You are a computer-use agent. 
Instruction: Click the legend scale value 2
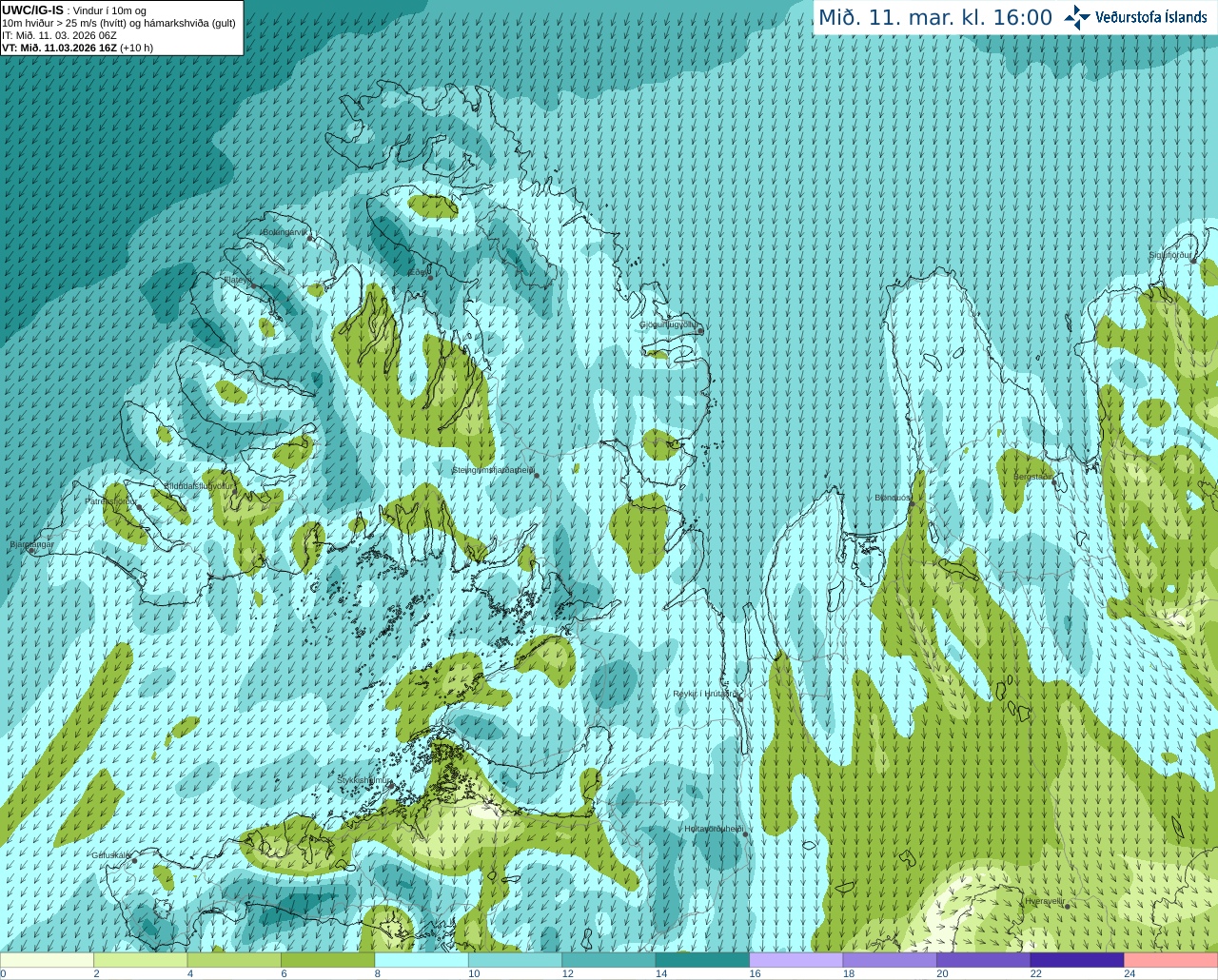(x=96, y=973)
